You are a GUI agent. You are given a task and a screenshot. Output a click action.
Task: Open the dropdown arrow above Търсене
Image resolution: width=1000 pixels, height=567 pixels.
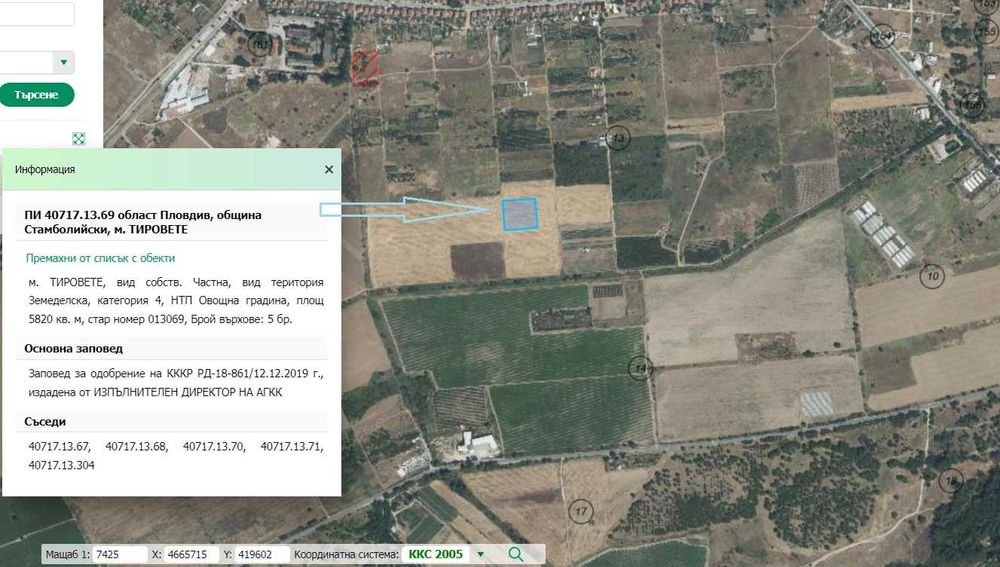click(64, 63)
